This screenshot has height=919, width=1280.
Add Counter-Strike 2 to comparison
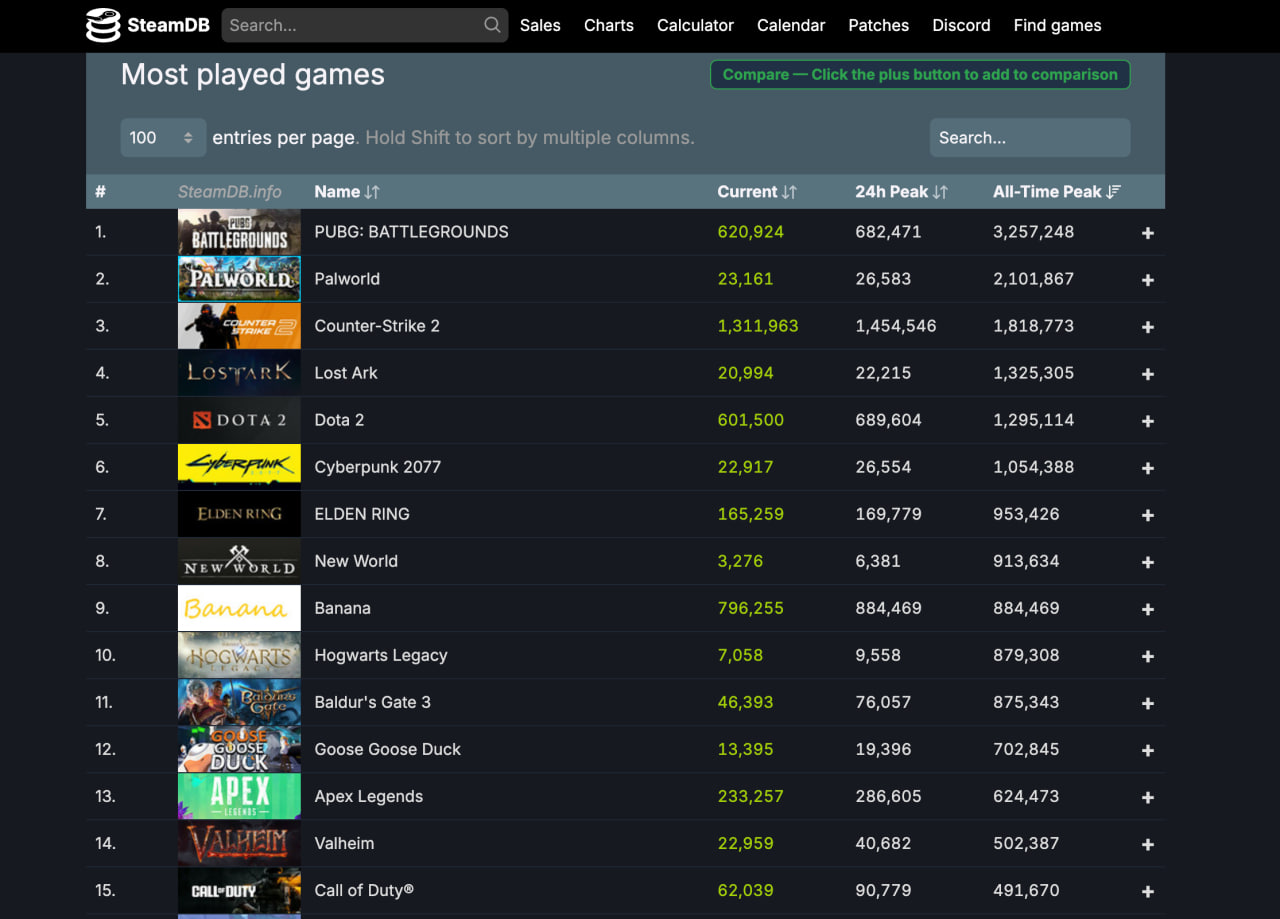click(1148, 327)
